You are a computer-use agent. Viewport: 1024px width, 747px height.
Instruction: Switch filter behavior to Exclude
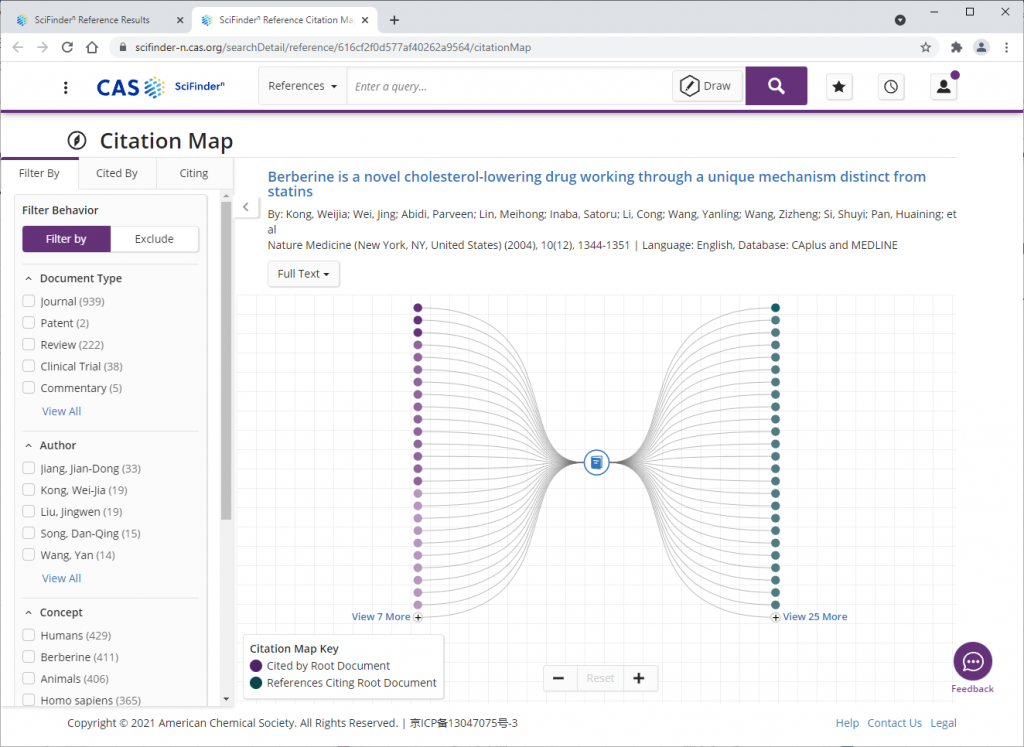(x=154, y=239)
